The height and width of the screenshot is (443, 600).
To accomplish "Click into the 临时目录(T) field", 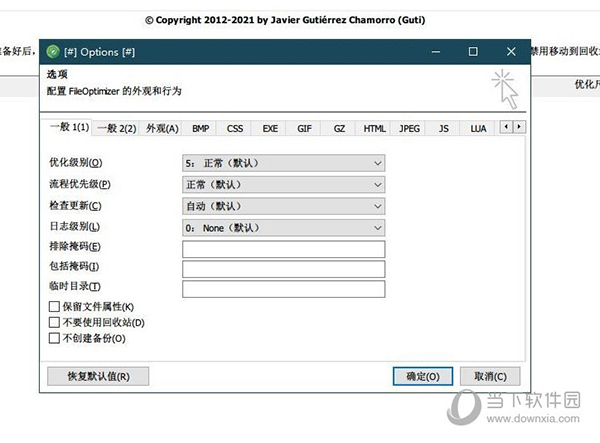I will pyautogui.click(x=284, y=289).
